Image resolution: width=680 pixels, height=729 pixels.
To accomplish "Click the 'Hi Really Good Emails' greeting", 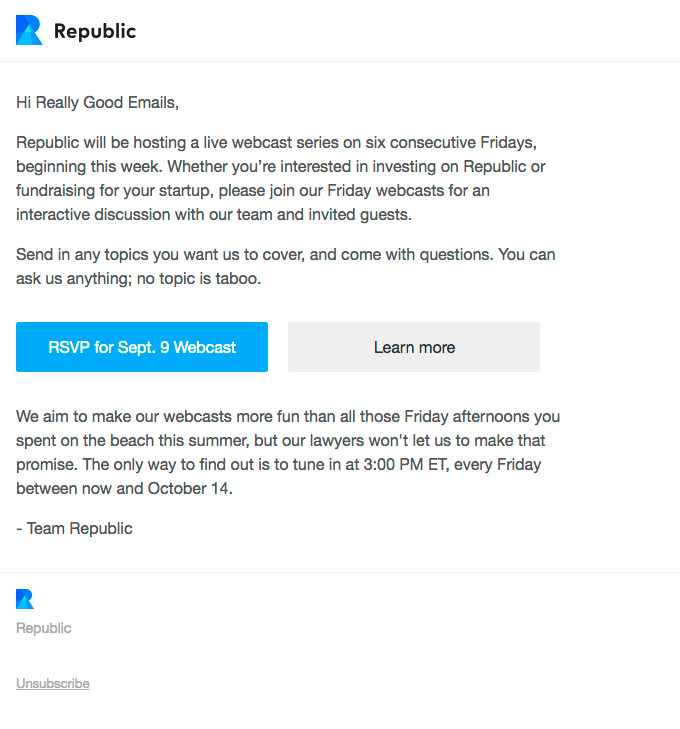I will point(97,102).
